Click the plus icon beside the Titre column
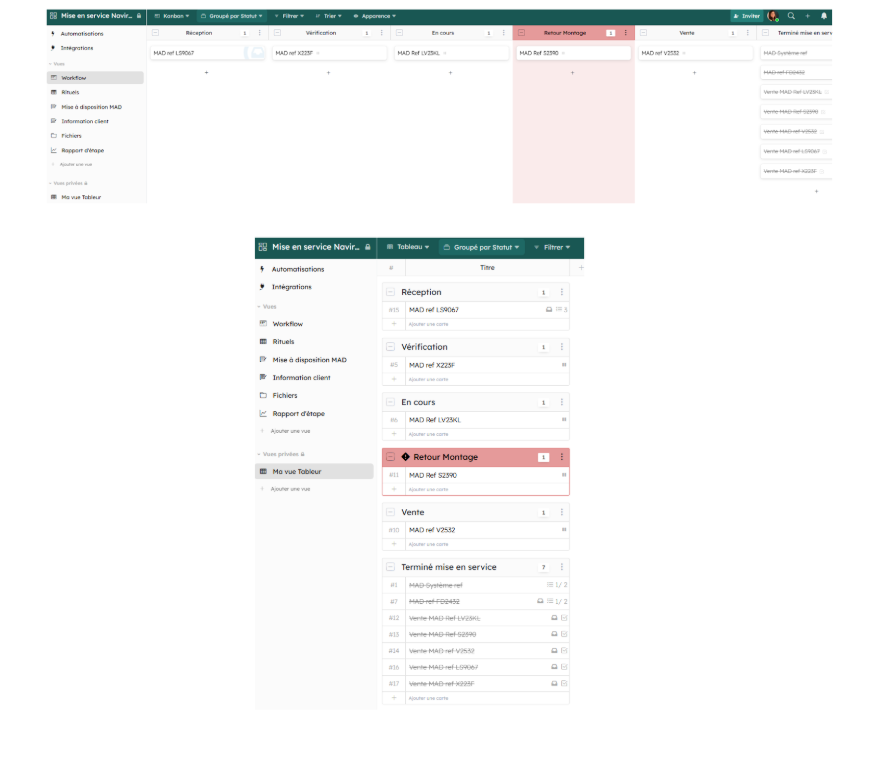This screenshot has width=876, height=765. click(x=581, y=268)
